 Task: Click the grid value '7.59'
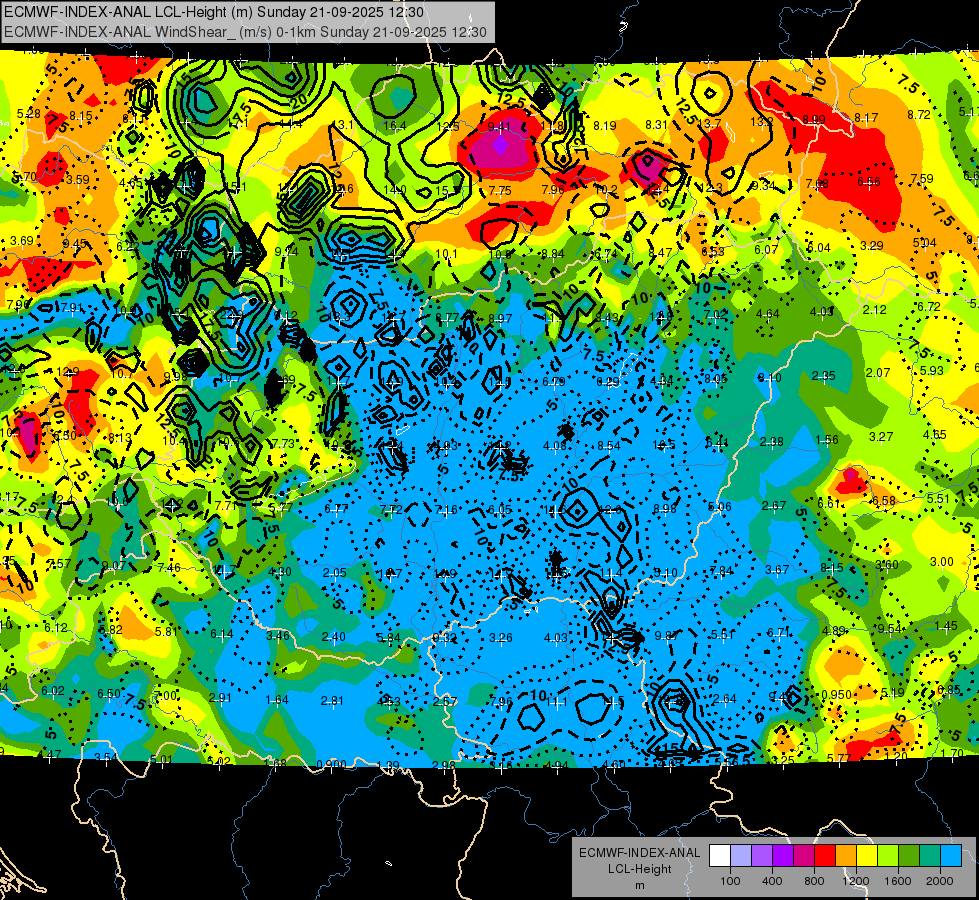[922, 179]
